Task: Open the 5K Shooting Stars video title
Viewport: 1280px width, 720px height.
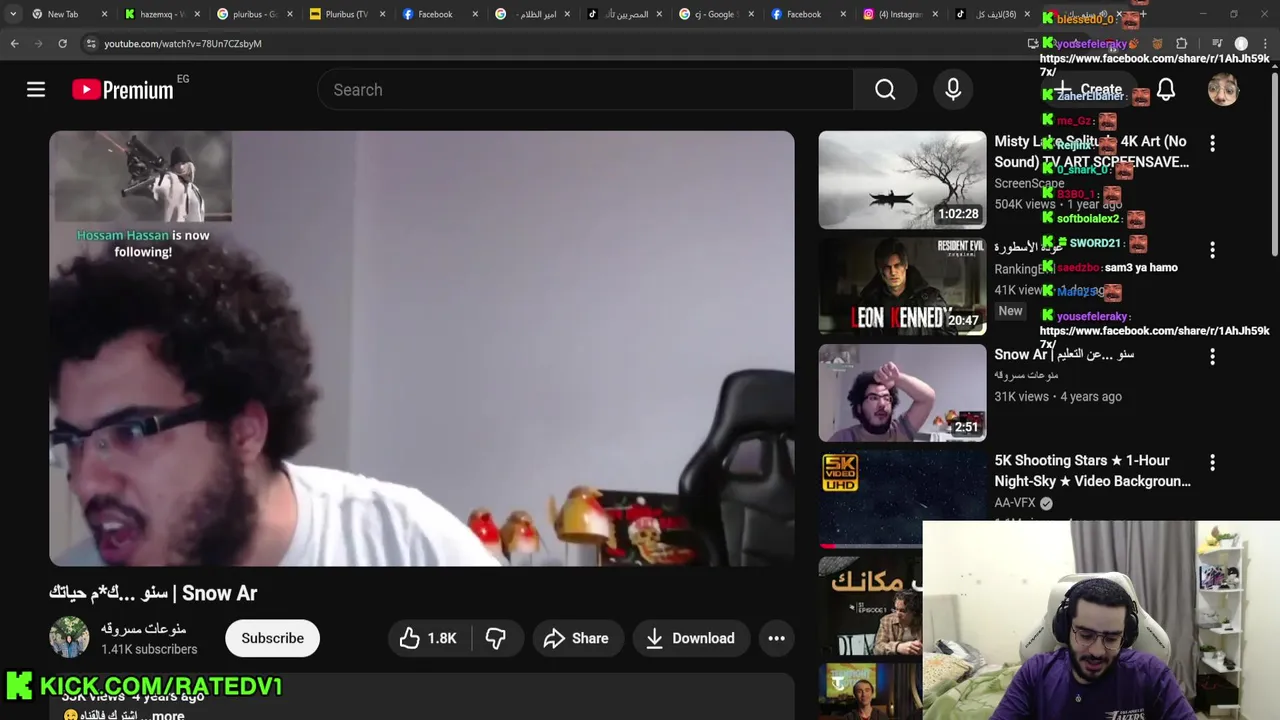Action: click(1092, 471)
